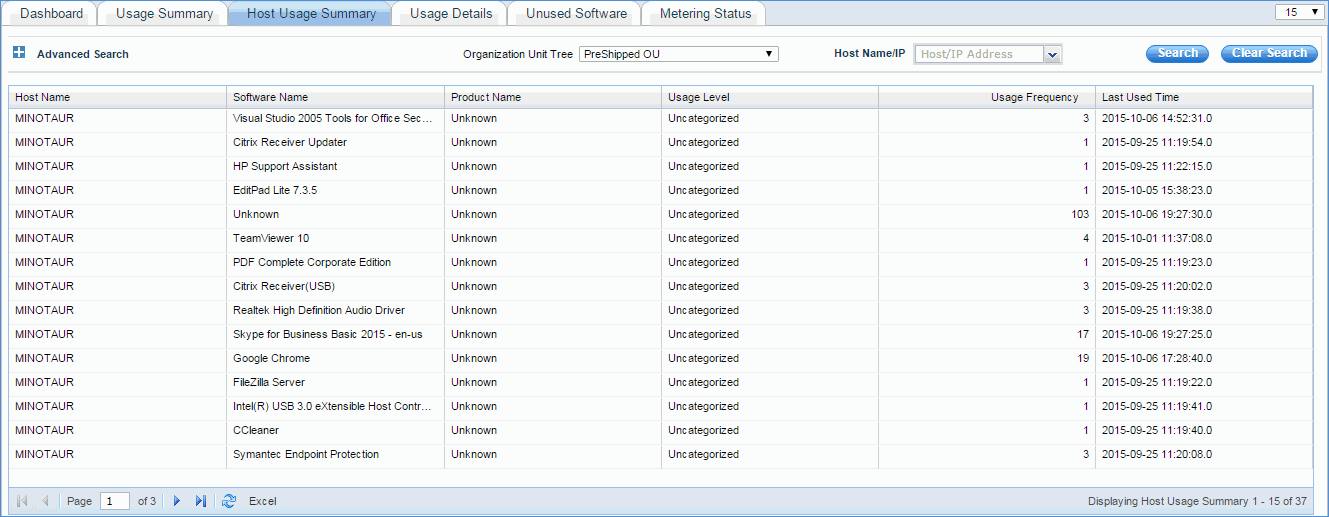Screen dimensions: 1329x517
Task: Expand Advanced Search with the plus icon
Action: (19, 53)
